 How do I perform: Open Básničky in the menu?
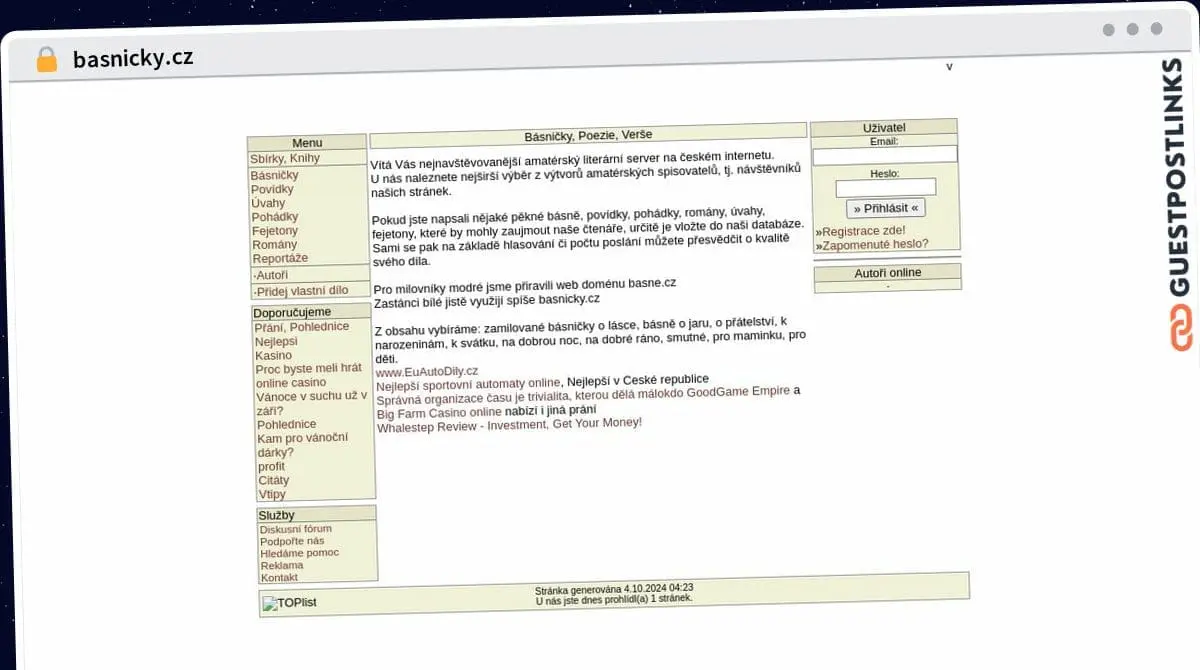pyautogui.click(x=274, y=175)
